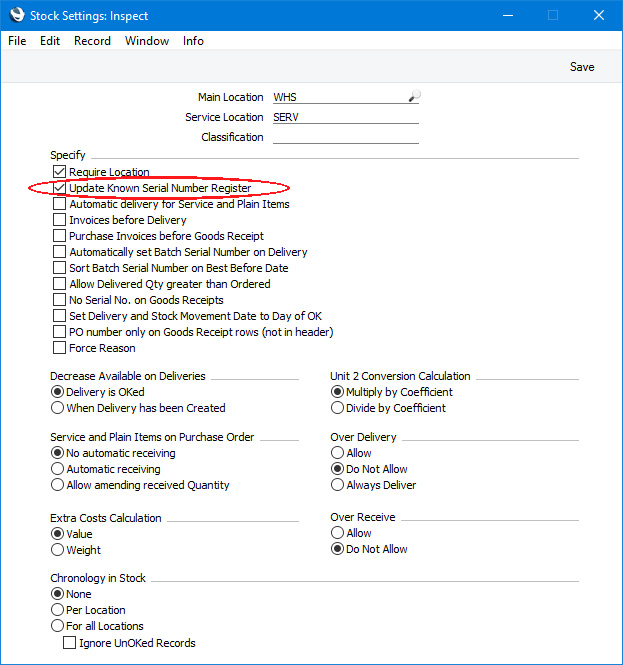Image resolution: width=623 pixels, height=665 pixels.
Task: Click into the Service Location field
Action: 346,117
